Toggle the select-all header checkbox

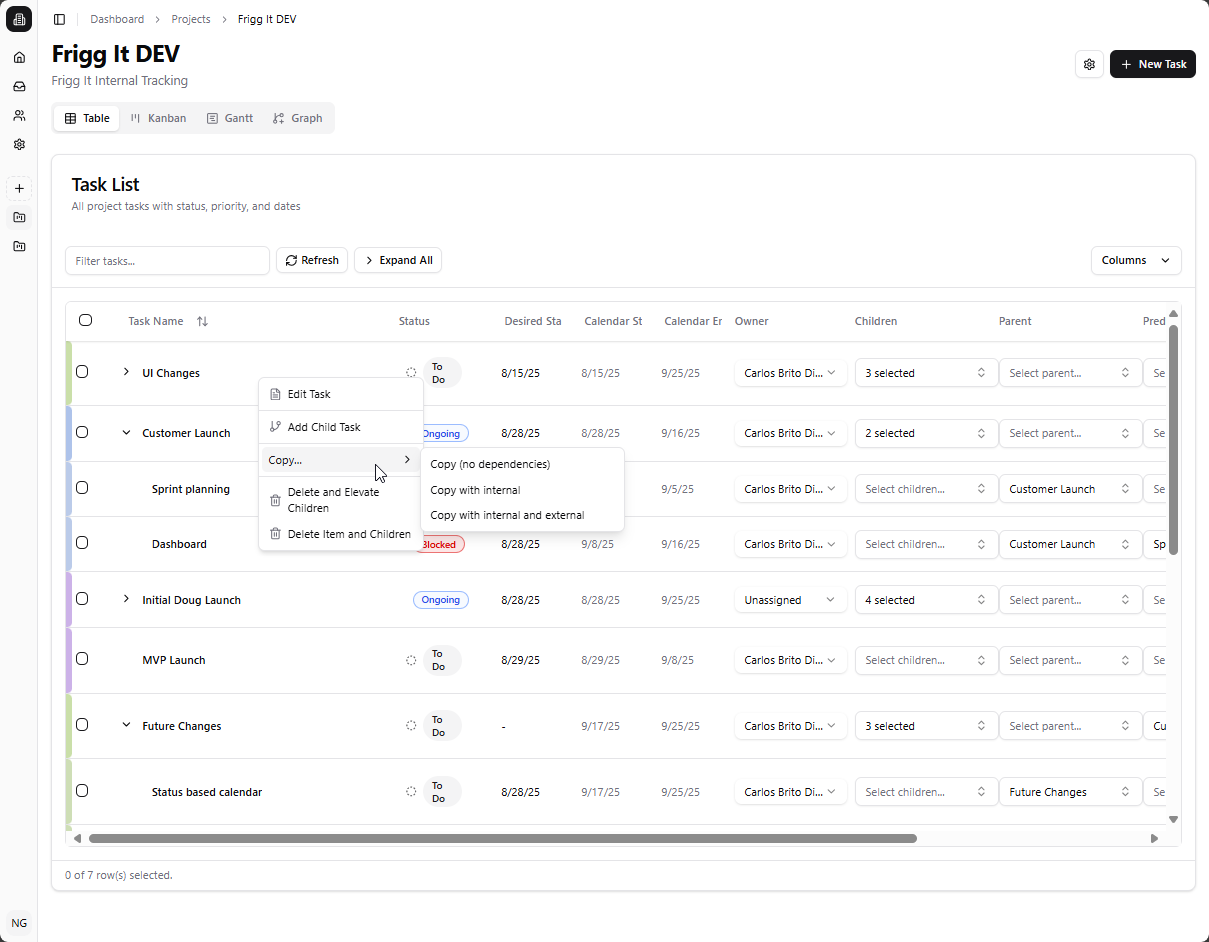pyautogui.click(x=85, y=320)
